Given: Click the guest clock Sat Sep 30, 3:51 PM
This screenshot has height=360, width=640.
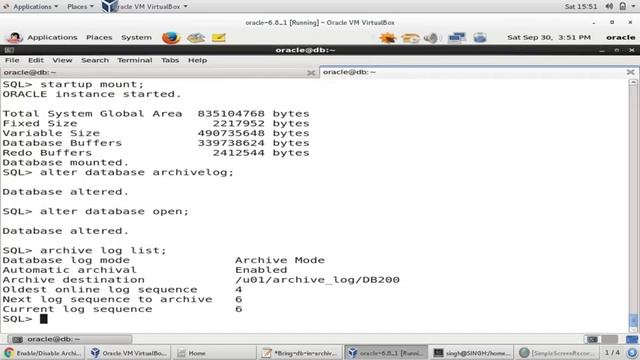Looking at the screenshot, I should tap(549, 37).
